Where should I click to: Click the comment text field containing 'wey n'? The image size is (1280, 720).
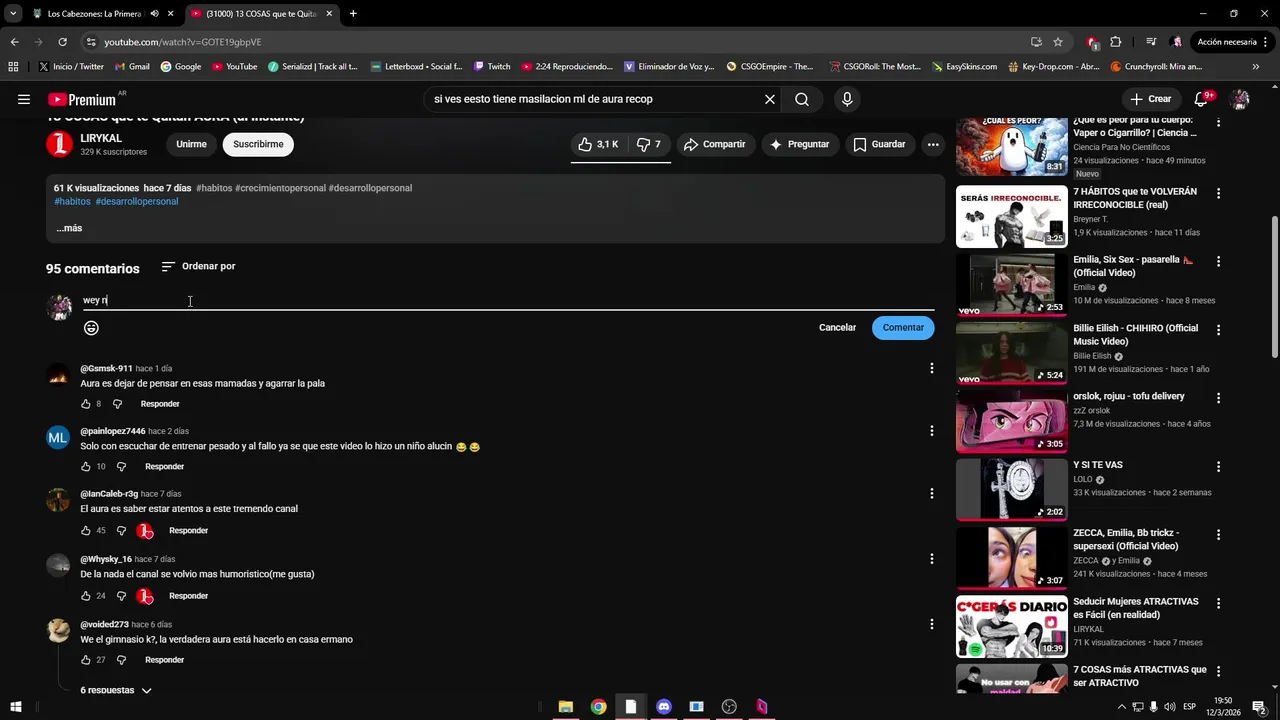tap(508, 300)
